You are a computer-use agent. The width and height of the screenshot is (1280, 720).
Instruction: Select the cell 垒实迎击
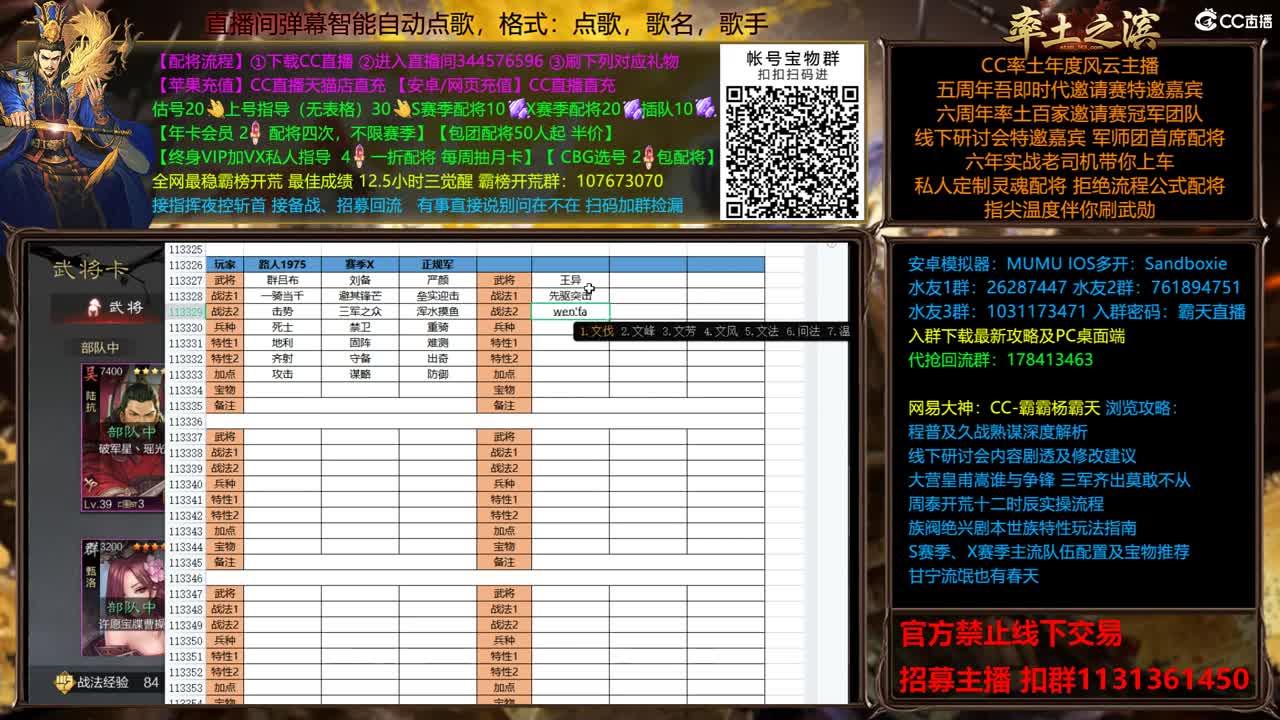(x=437, y=296)
